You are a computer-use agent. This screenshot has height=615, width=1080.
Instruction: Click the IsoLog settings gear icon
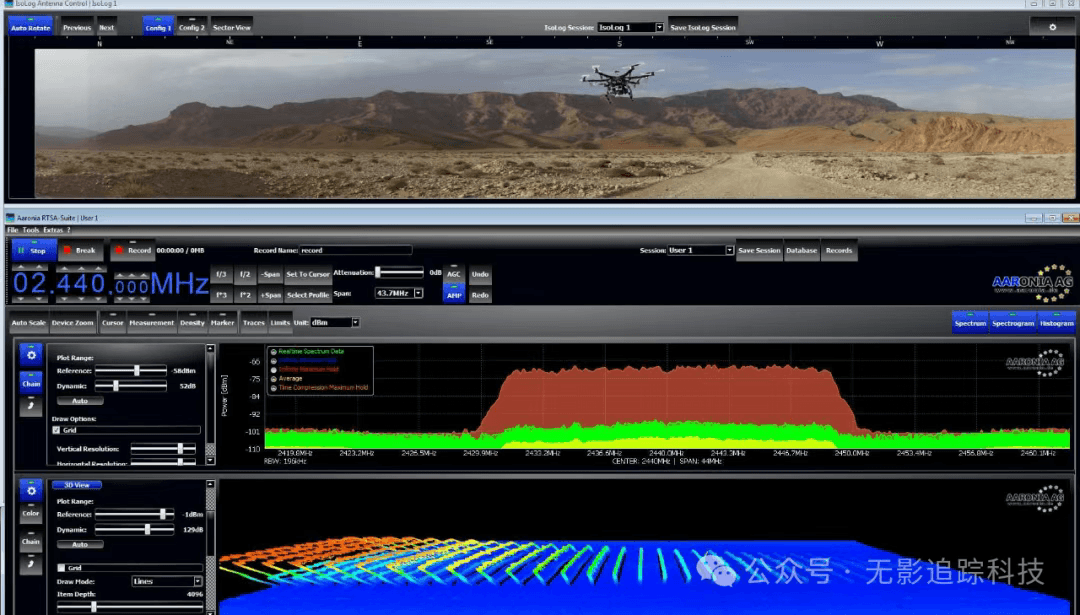[x=1052, y=27]
